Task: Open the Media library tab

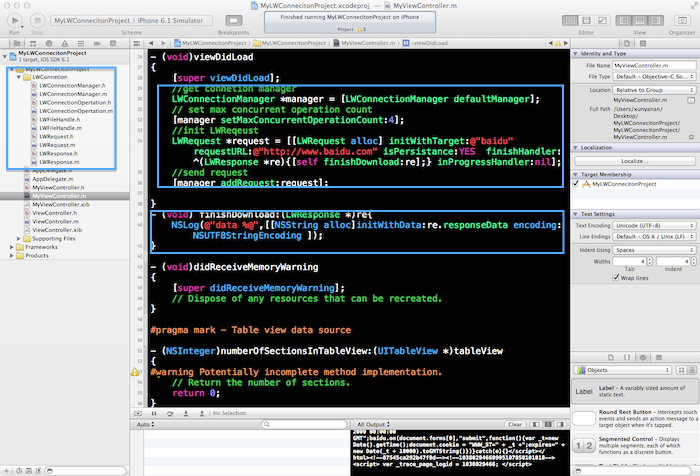Action: pos(659,358)
